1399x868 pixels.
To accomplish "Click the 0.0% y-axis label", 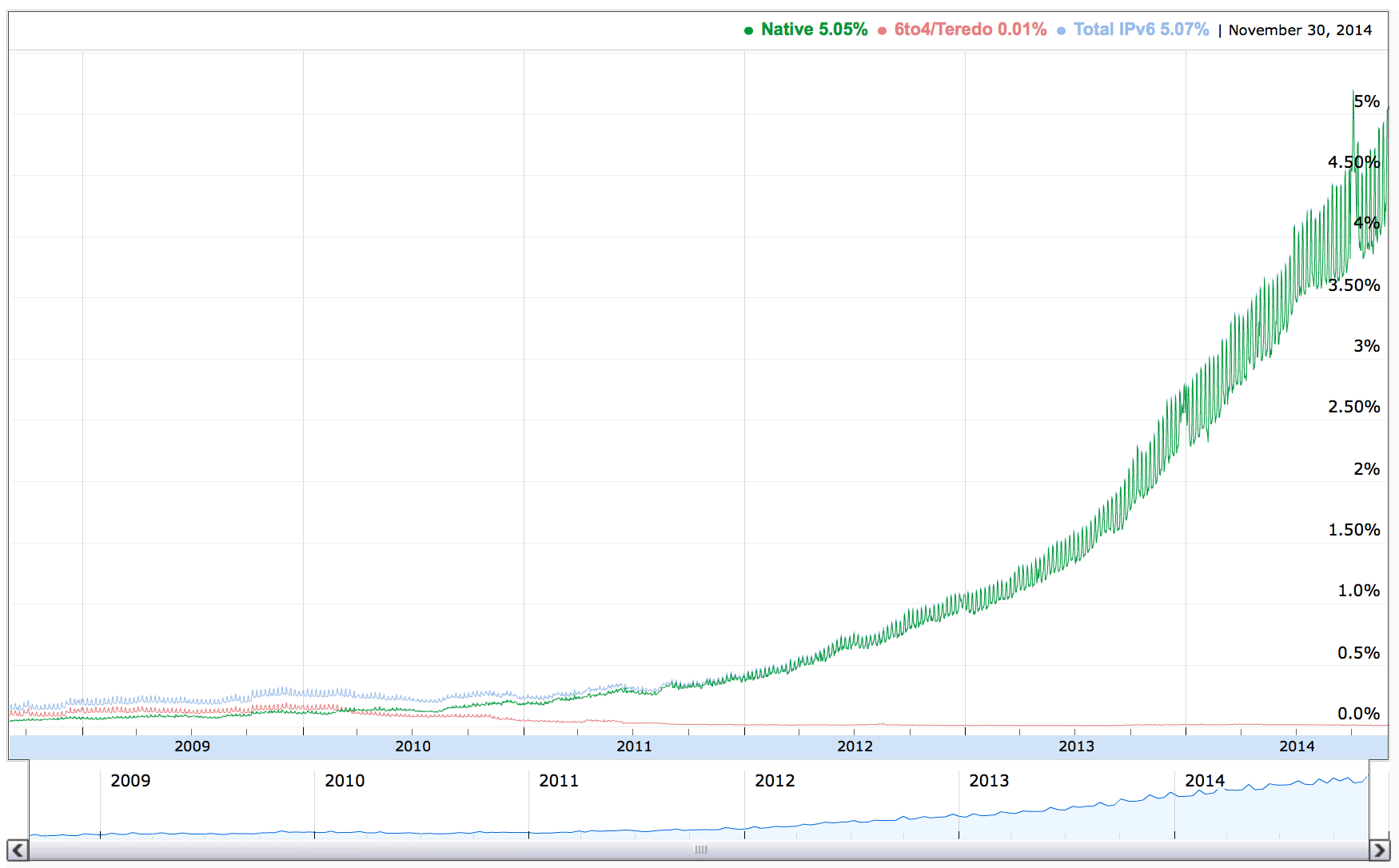I will coord(1358,714).
